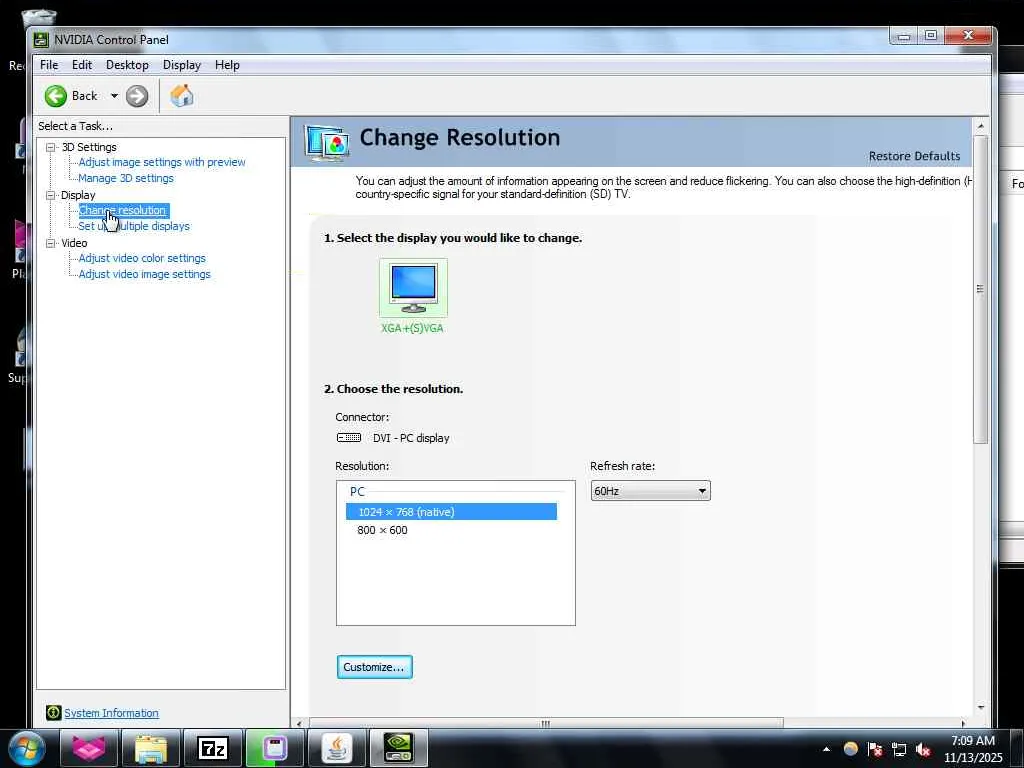The height and width of the screenshot is (768, 1024).
Task: Click the horizontal scrollbar thumb
Action: pos(545,723)
